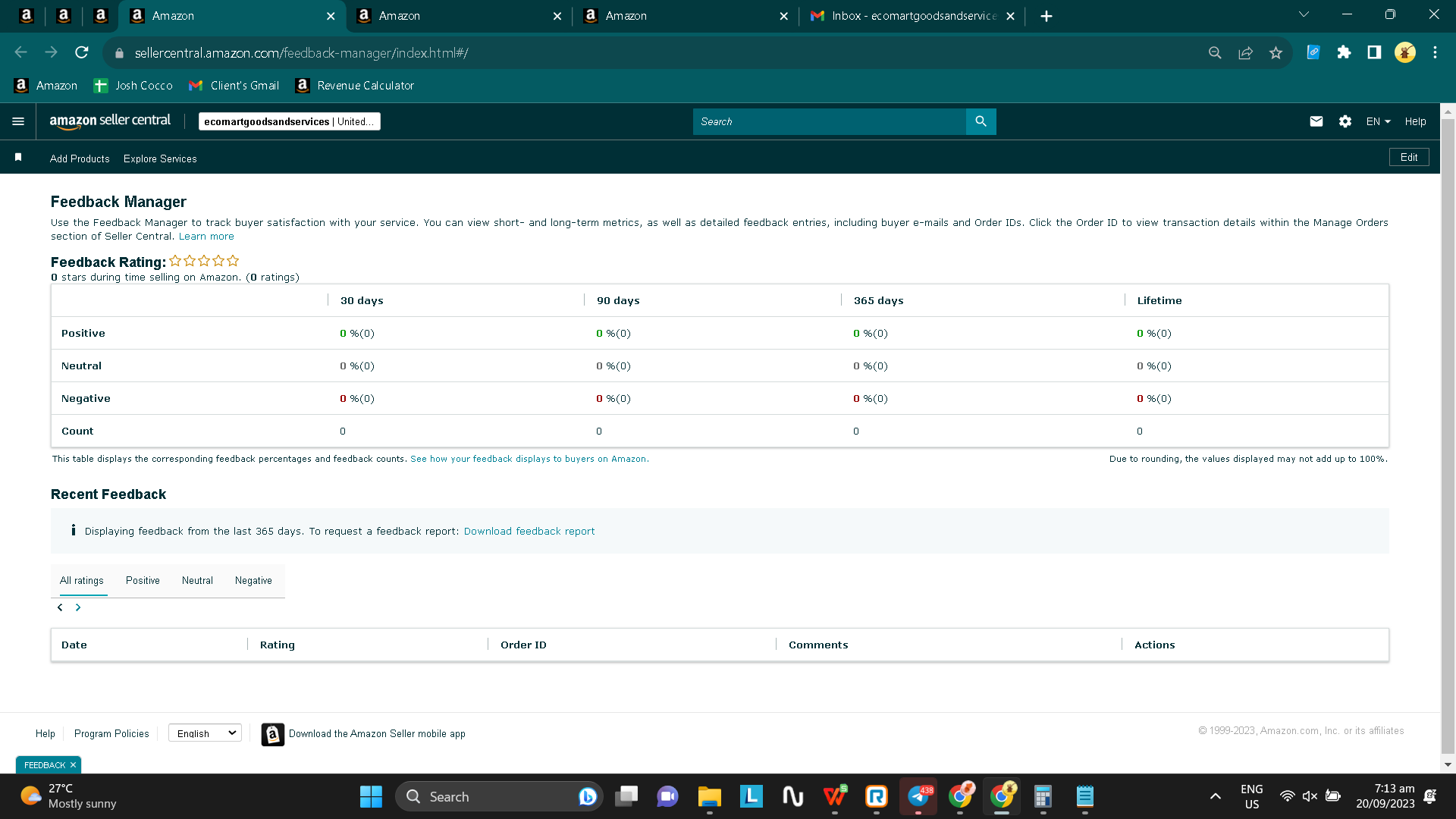The image size is (1456, 819).
Task: Open the buyer messages envelope icon
Action: pos(1316,121)
